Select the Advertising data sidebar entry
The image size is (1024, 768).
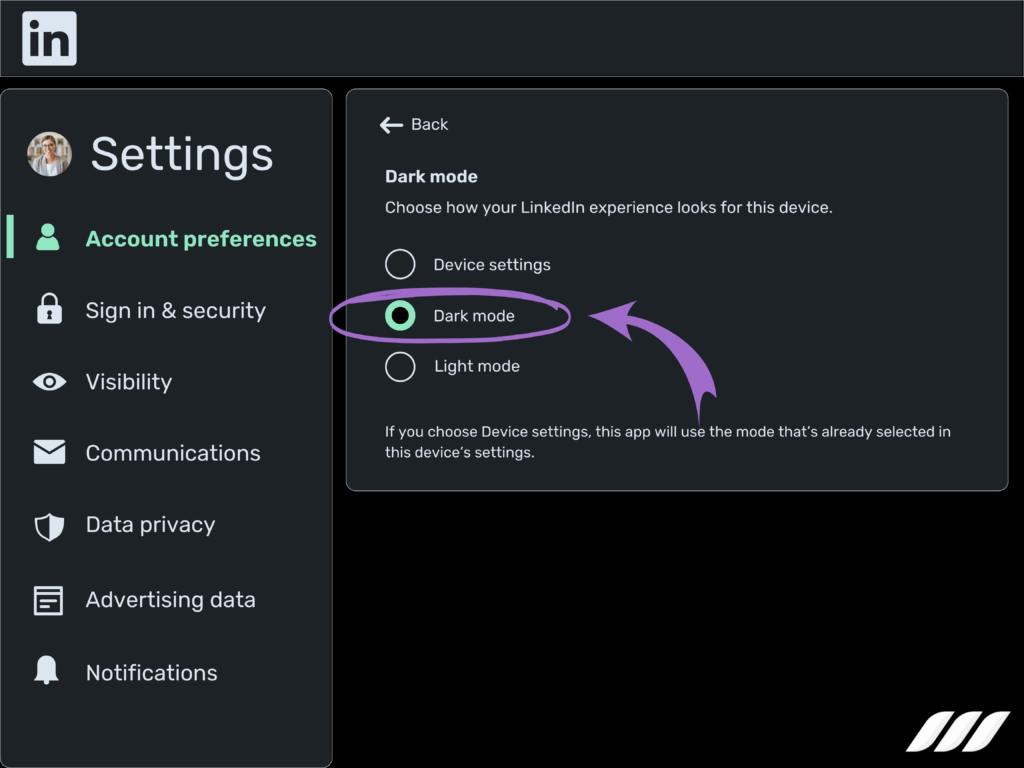pos(170,599)
